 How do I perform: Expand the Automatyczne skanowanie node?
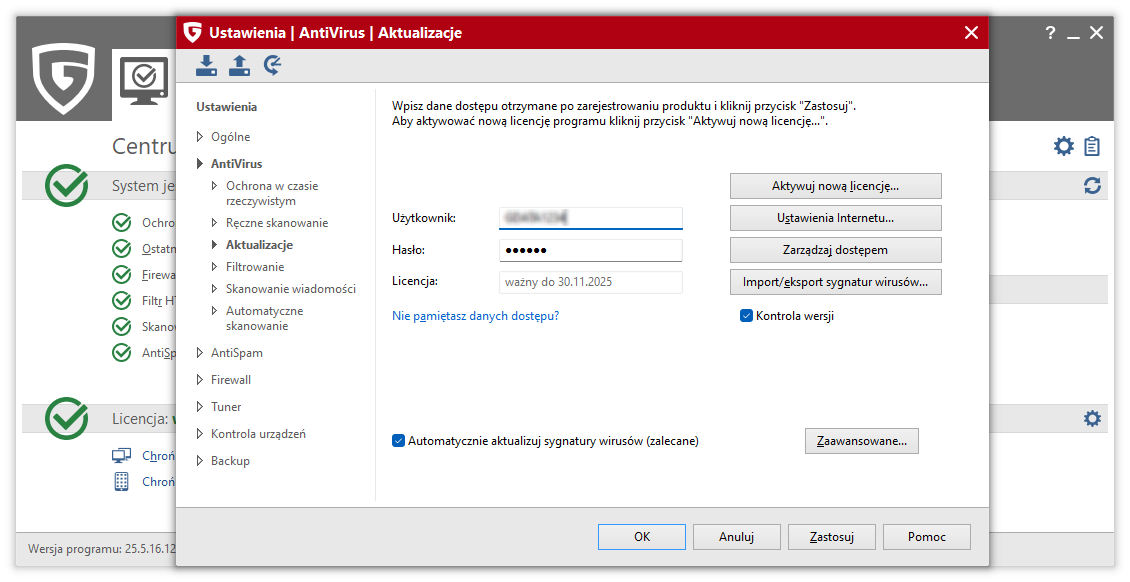click(x=215, y=311)
